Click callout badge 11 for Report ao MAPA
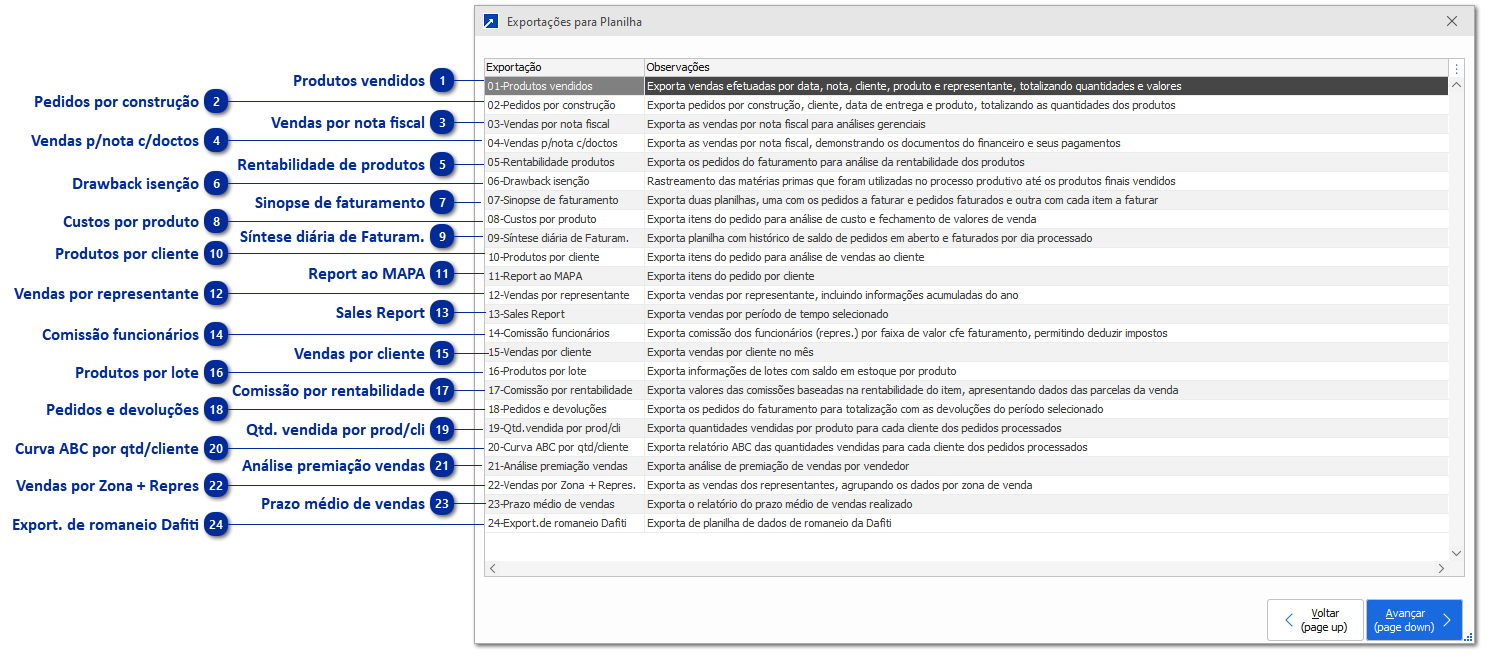 tap(442, 273)
